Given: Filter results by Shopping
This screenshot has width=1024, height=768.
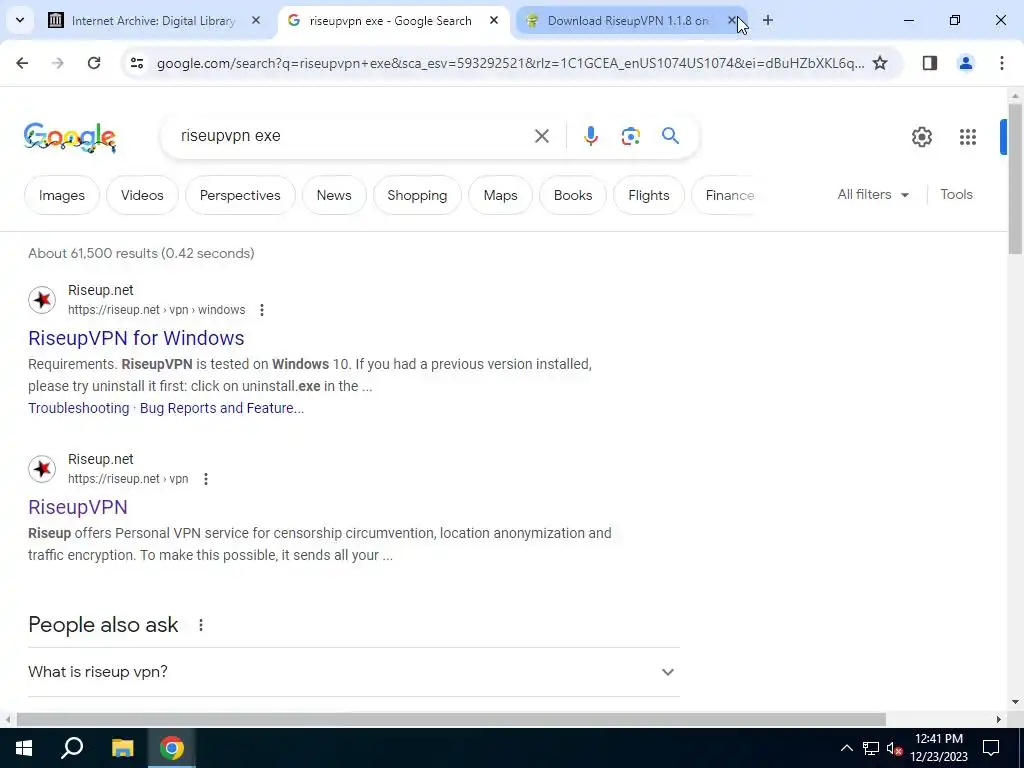Looking at the screenshot, I should (x=417, y=195).
